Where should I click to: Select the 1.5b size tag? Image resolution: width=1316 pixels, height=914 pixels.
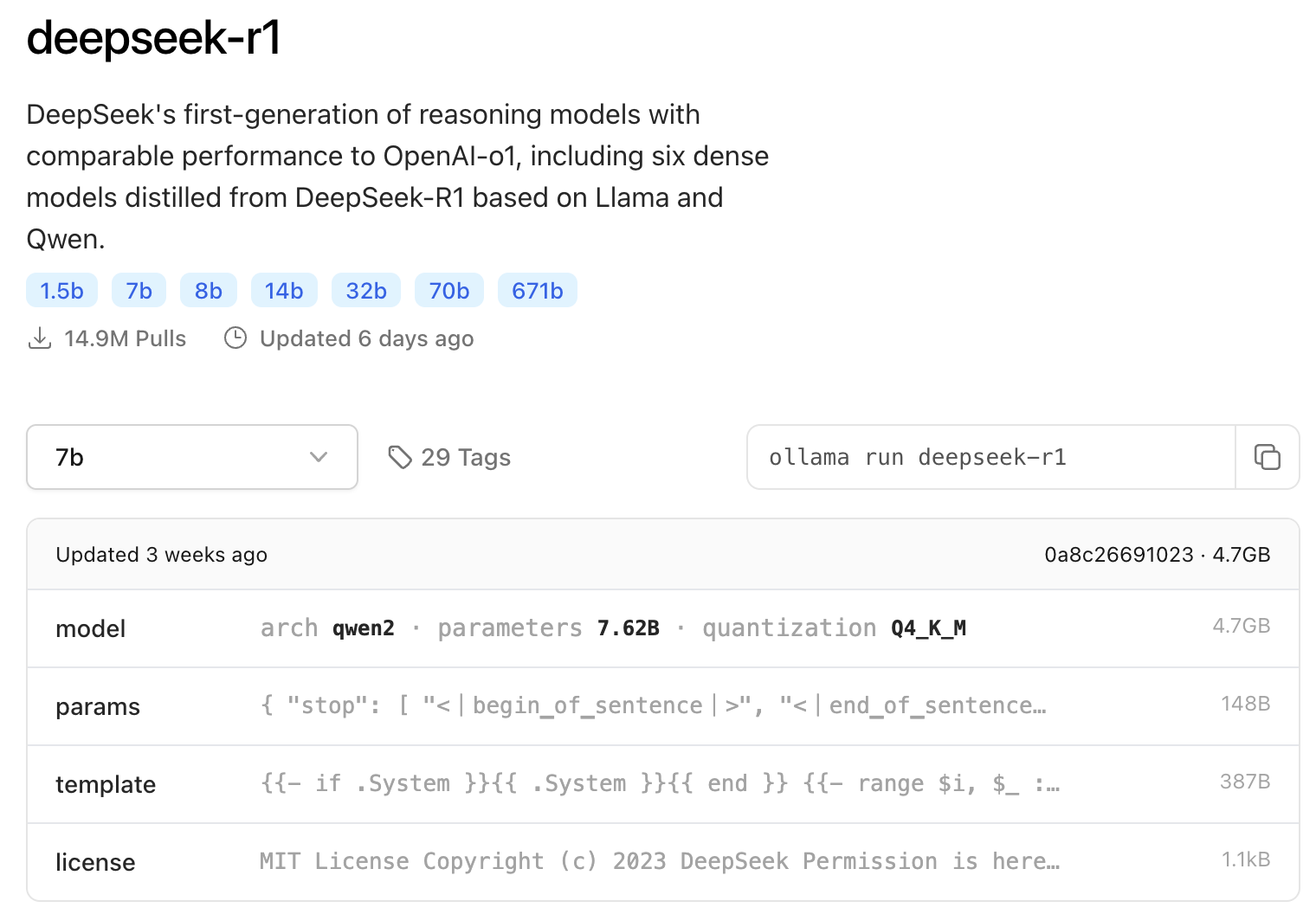click(x=61, y=291)
